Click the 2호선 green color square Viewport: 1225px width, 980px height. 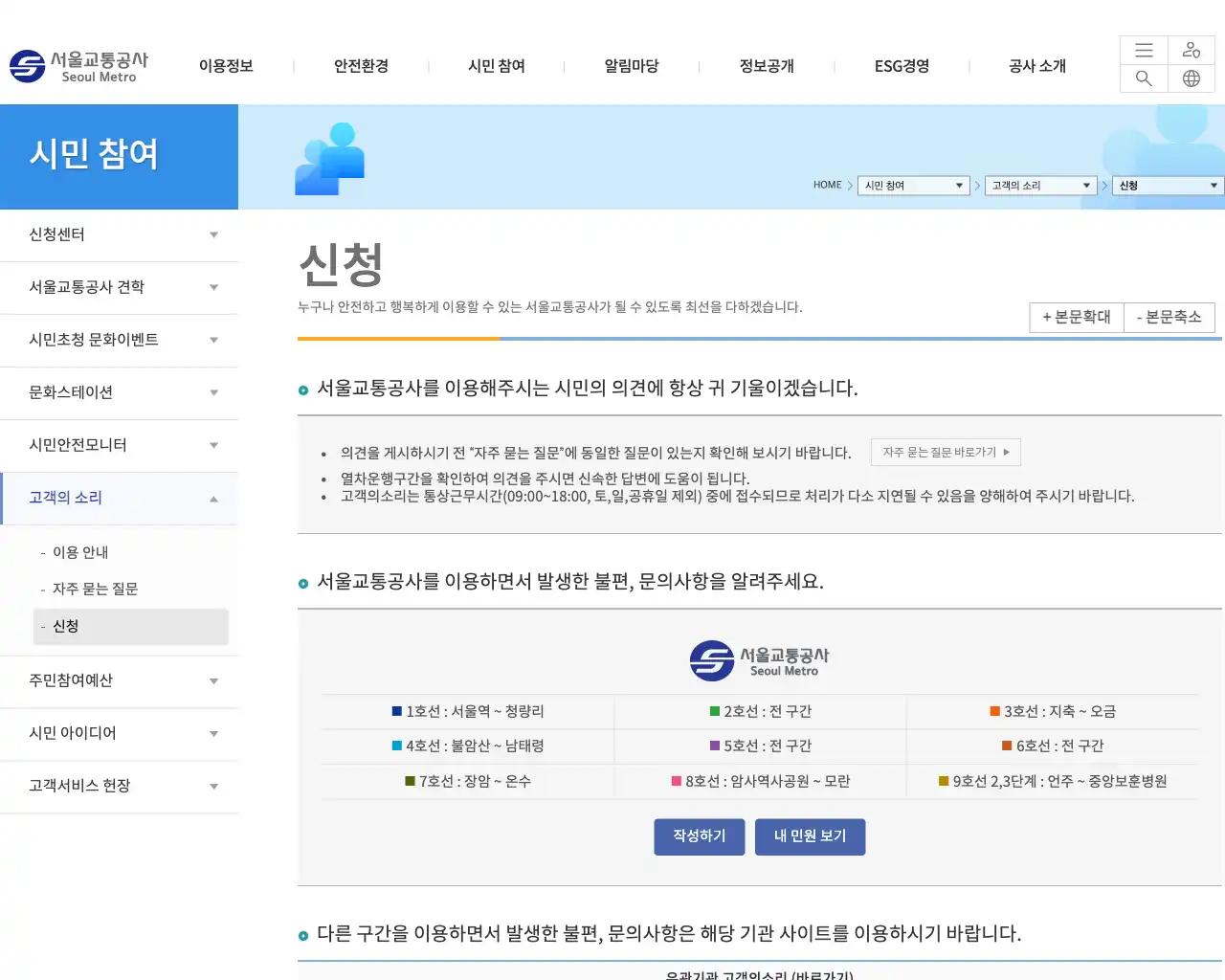click(x=715, y=711)
